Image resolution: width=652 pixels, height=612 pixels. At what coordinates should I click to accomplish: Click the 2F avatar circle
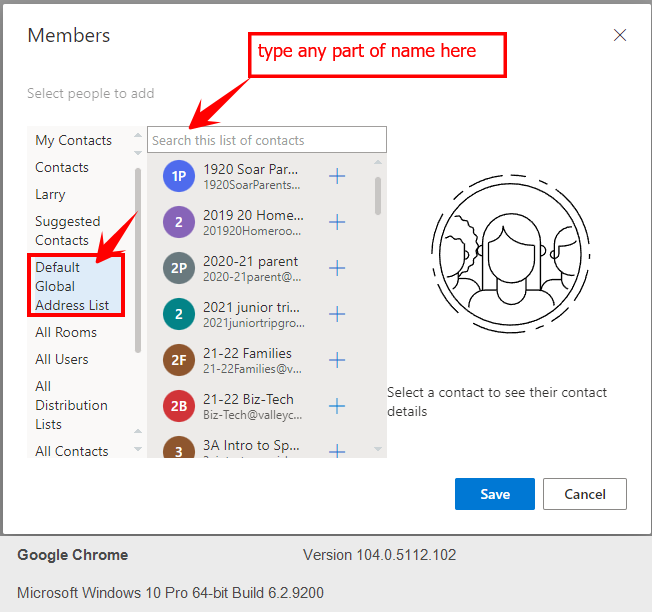(x=179, y=360)
